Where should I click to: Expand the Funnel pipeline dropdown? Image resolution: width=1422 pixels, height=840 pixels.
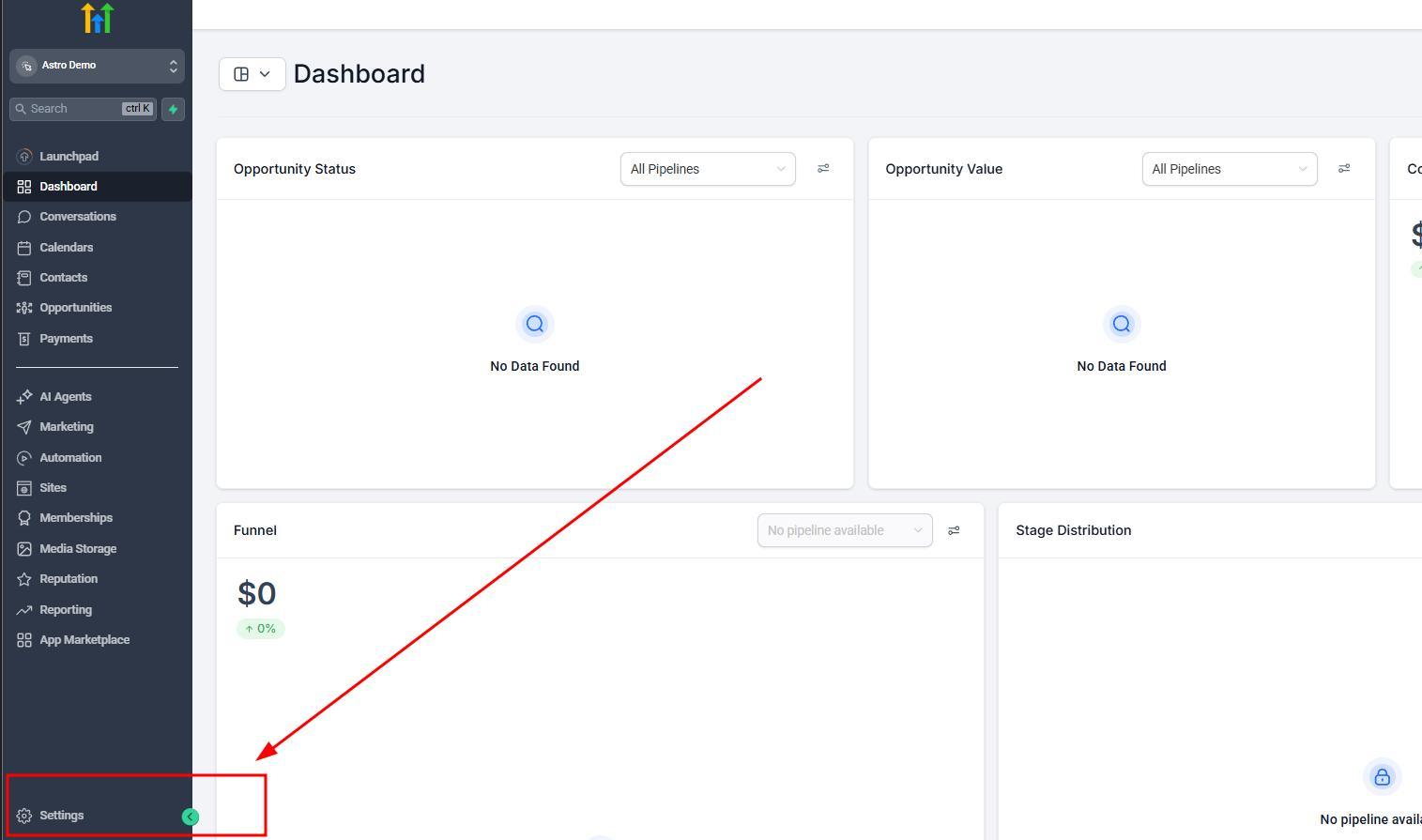pos(844,531)
